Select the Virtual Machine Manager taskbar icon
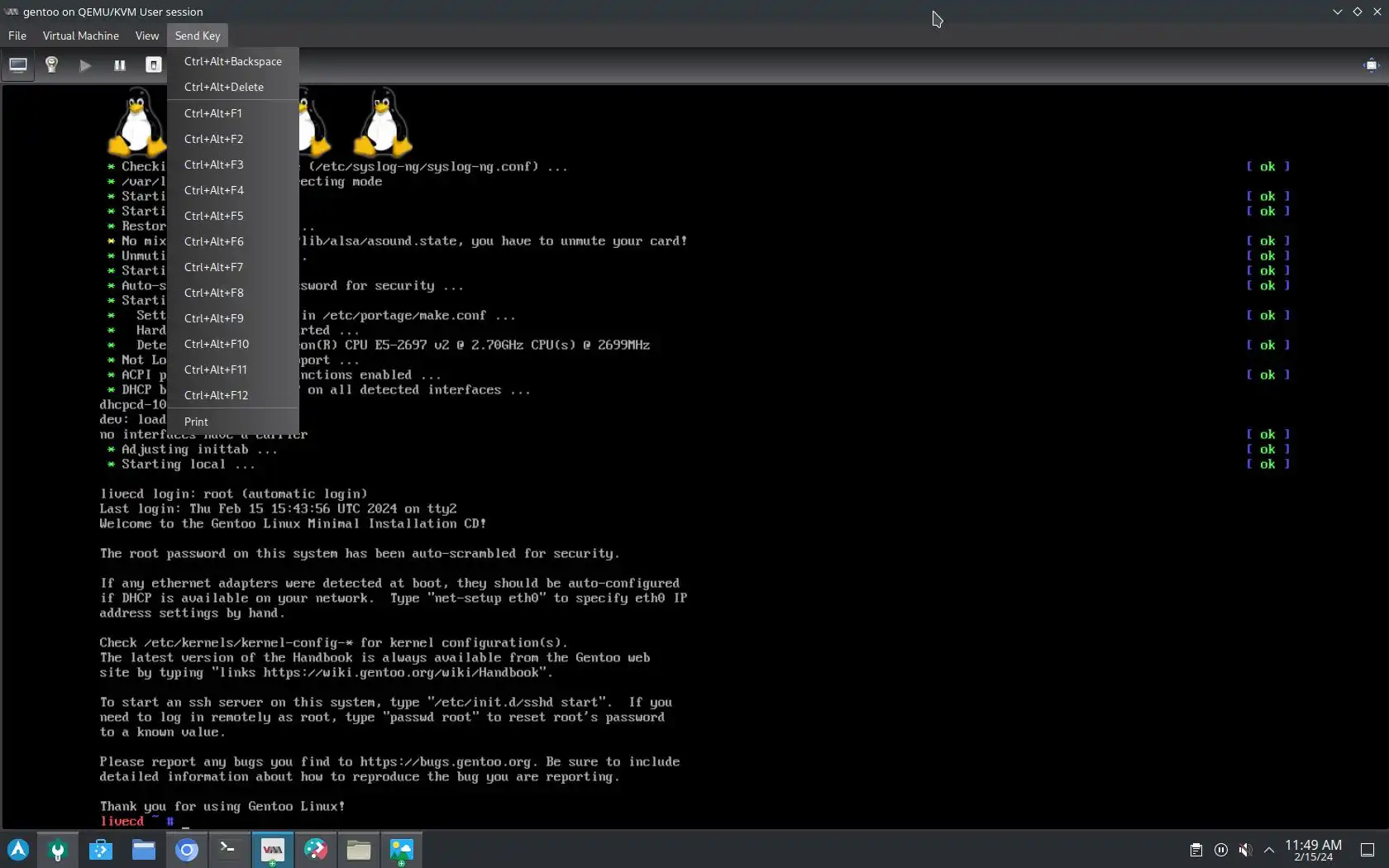Image resolution: width=1389 pixels, height=868 pixels. pyautogui.click(x=273, y=849)
